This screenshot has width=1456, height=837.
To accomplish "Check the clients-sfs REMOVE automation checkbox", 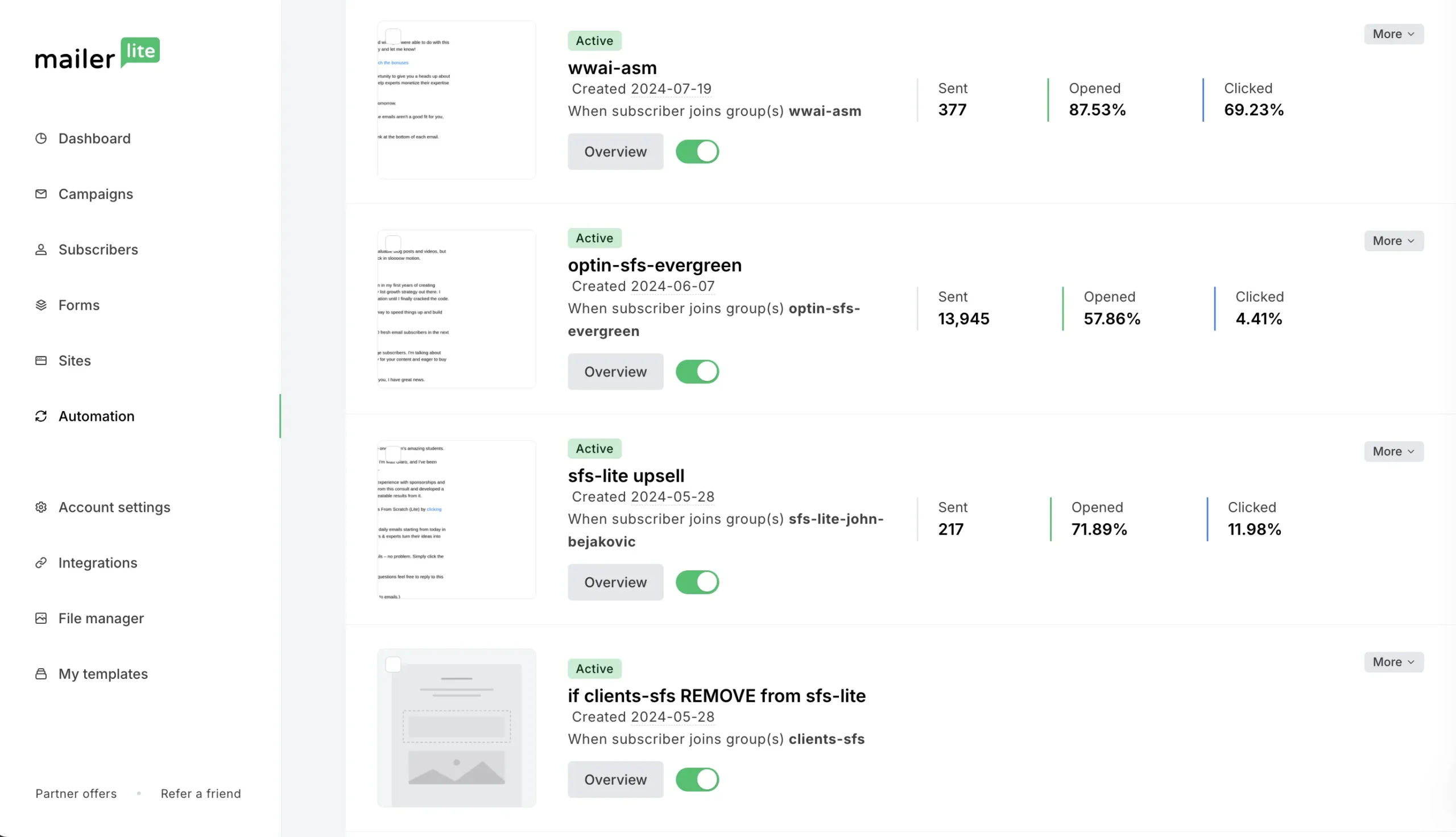I will [393, 665].
